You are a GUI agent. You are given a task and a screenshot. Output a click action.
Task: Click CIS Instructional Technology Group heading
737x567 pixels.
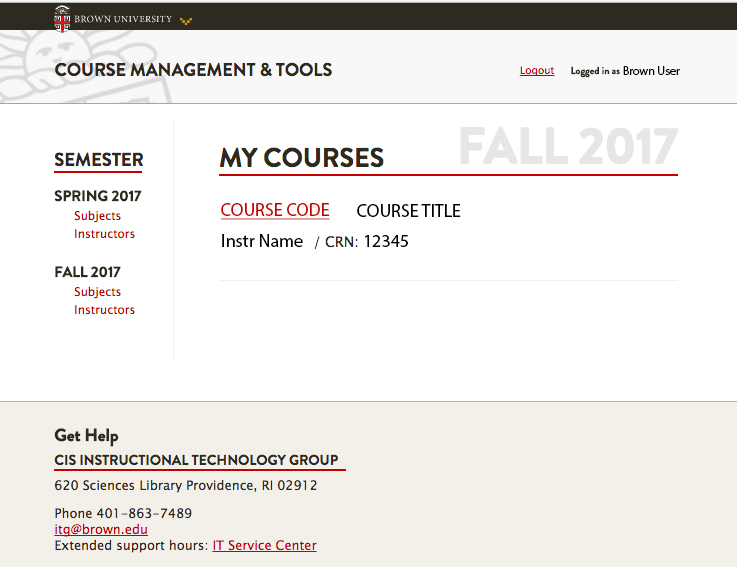(196, 460)
